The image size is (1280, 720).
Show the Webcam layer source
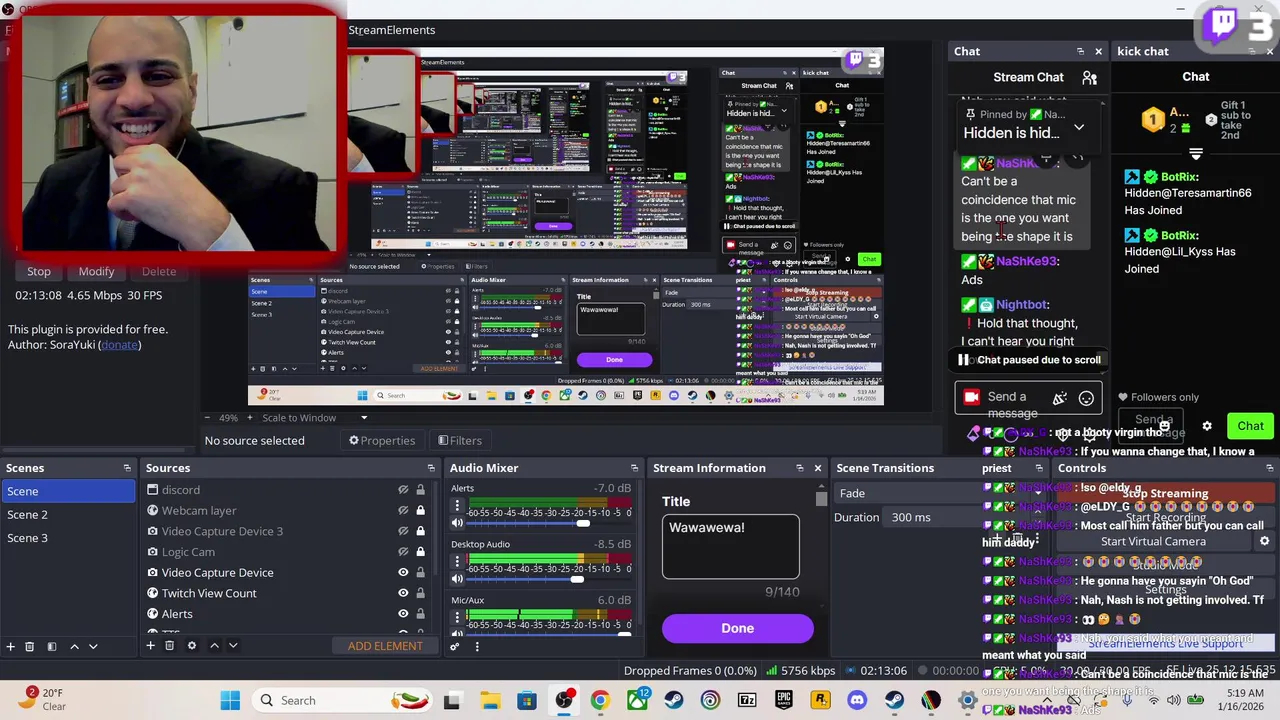coord(403,510)
